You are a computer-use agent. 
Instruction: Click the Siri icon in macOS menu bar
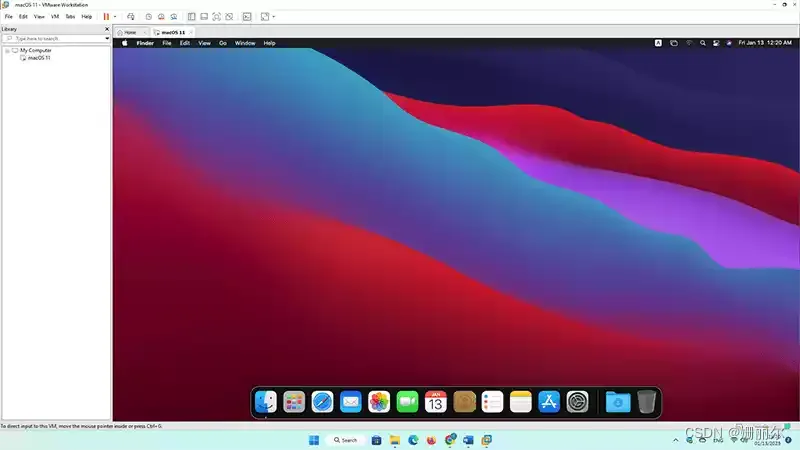pyautogui.click(x=729, y=43)
